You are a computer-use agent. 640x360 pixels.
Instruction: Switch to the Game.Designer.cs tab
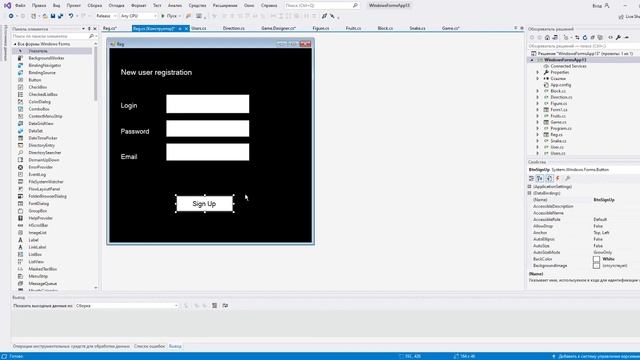278,28
